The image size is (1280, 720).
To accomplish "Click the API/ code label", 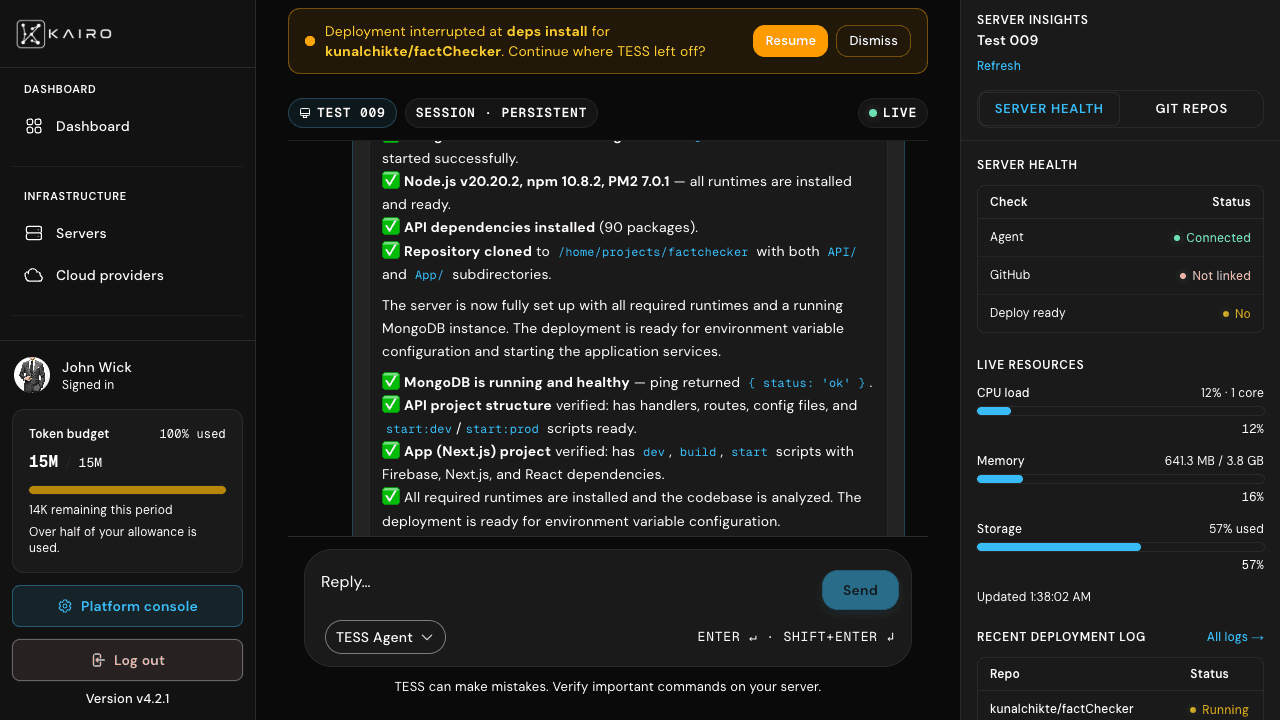I will 842,252.
